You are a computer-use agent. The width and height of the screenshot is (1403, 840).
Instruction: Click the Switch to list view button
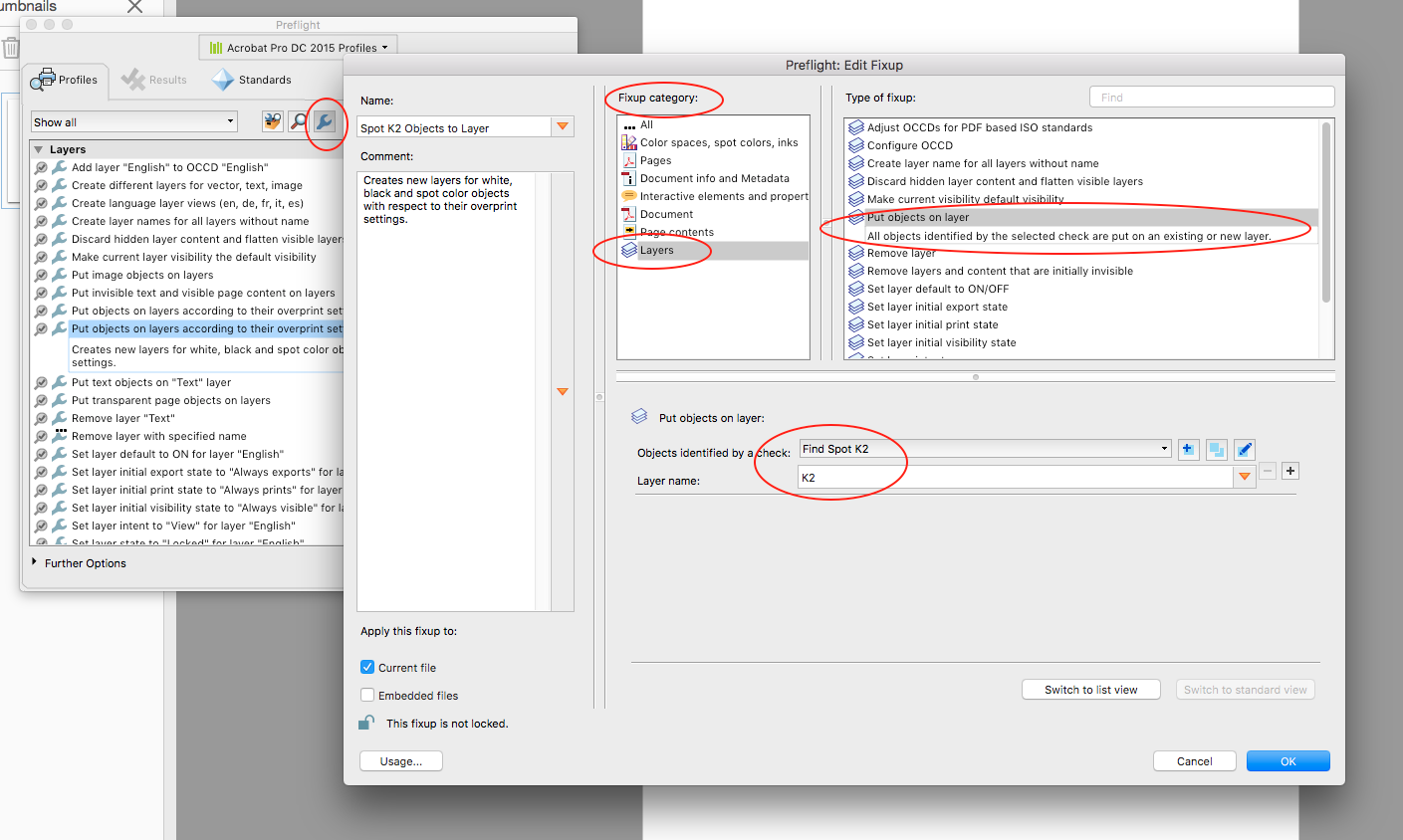(1090, 689)
